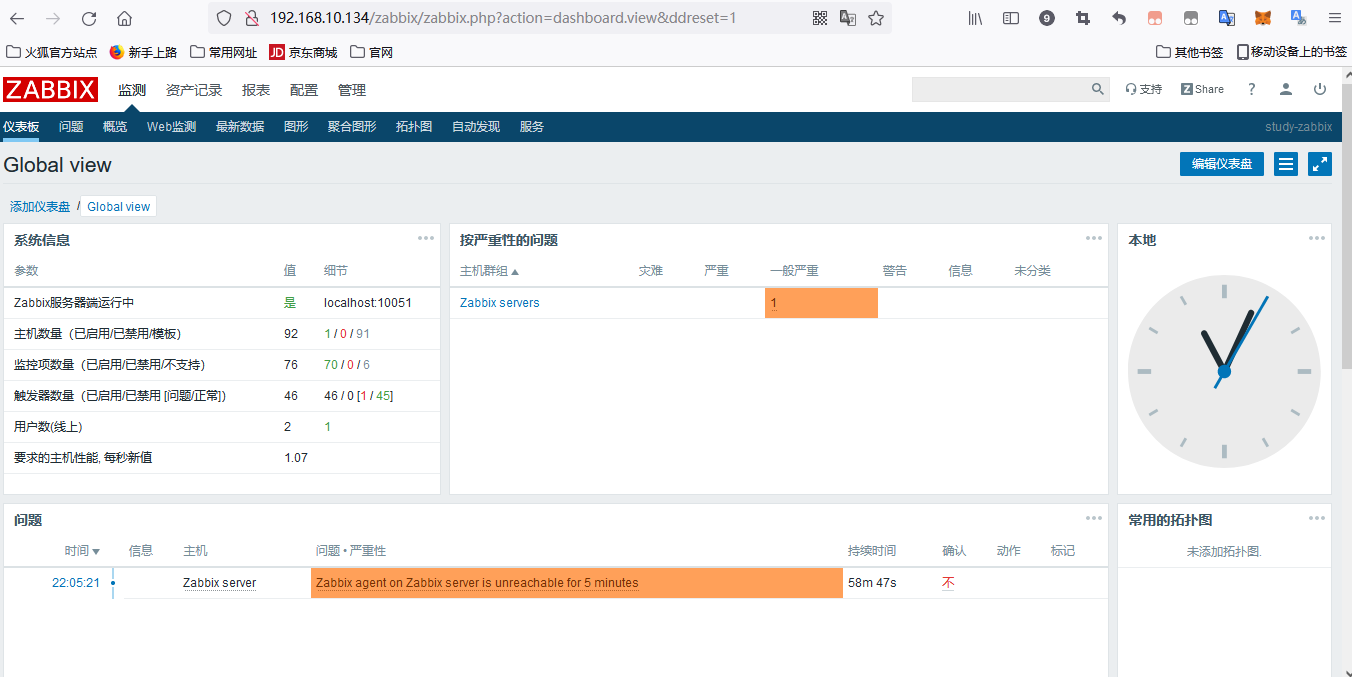
Task: Click the curved undo arrow extension icon
Action: click(x=1119, y=18)
